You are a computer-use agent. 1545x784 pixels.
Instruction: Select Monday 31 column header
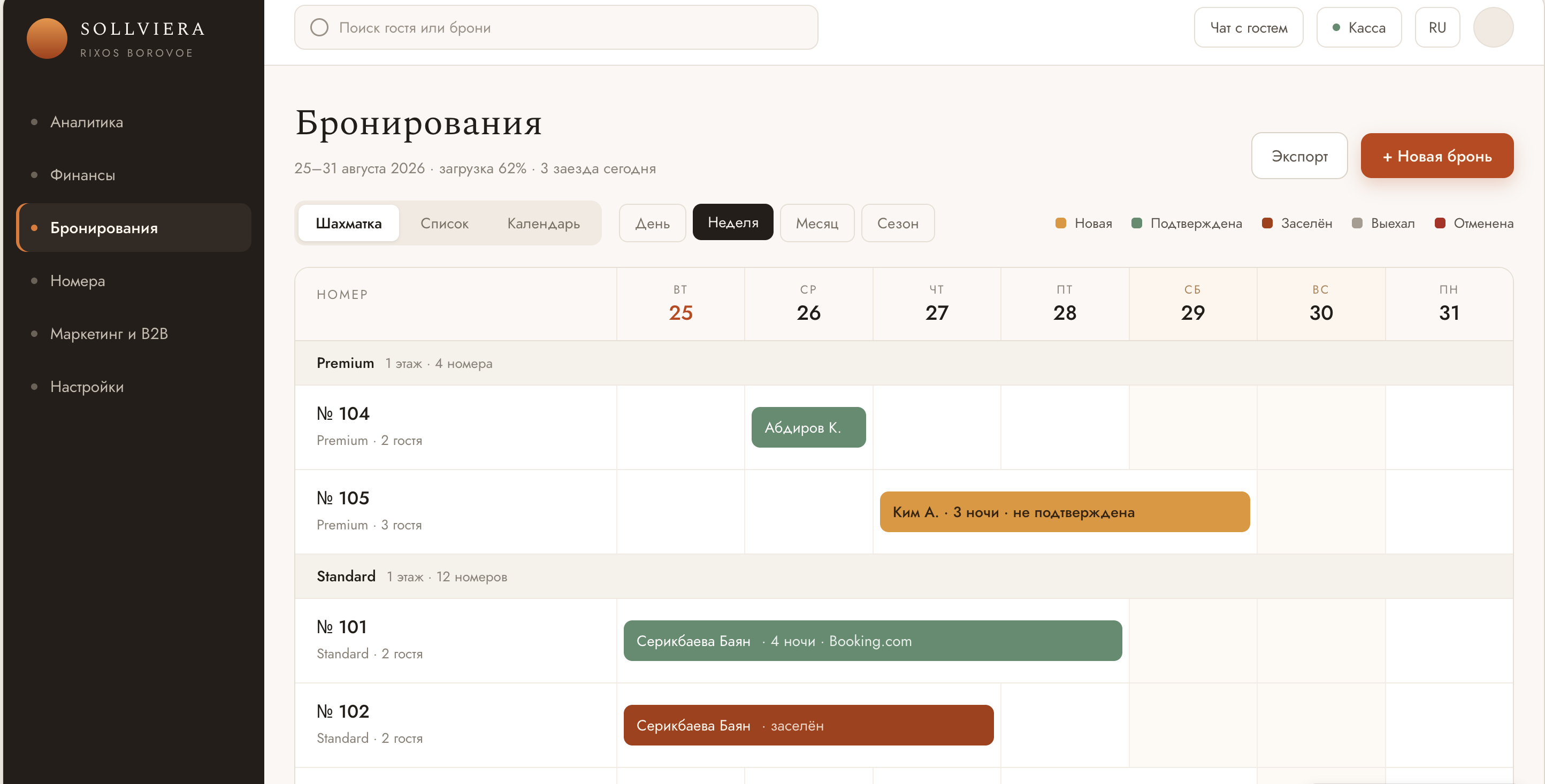click(x=1449, y=304)
